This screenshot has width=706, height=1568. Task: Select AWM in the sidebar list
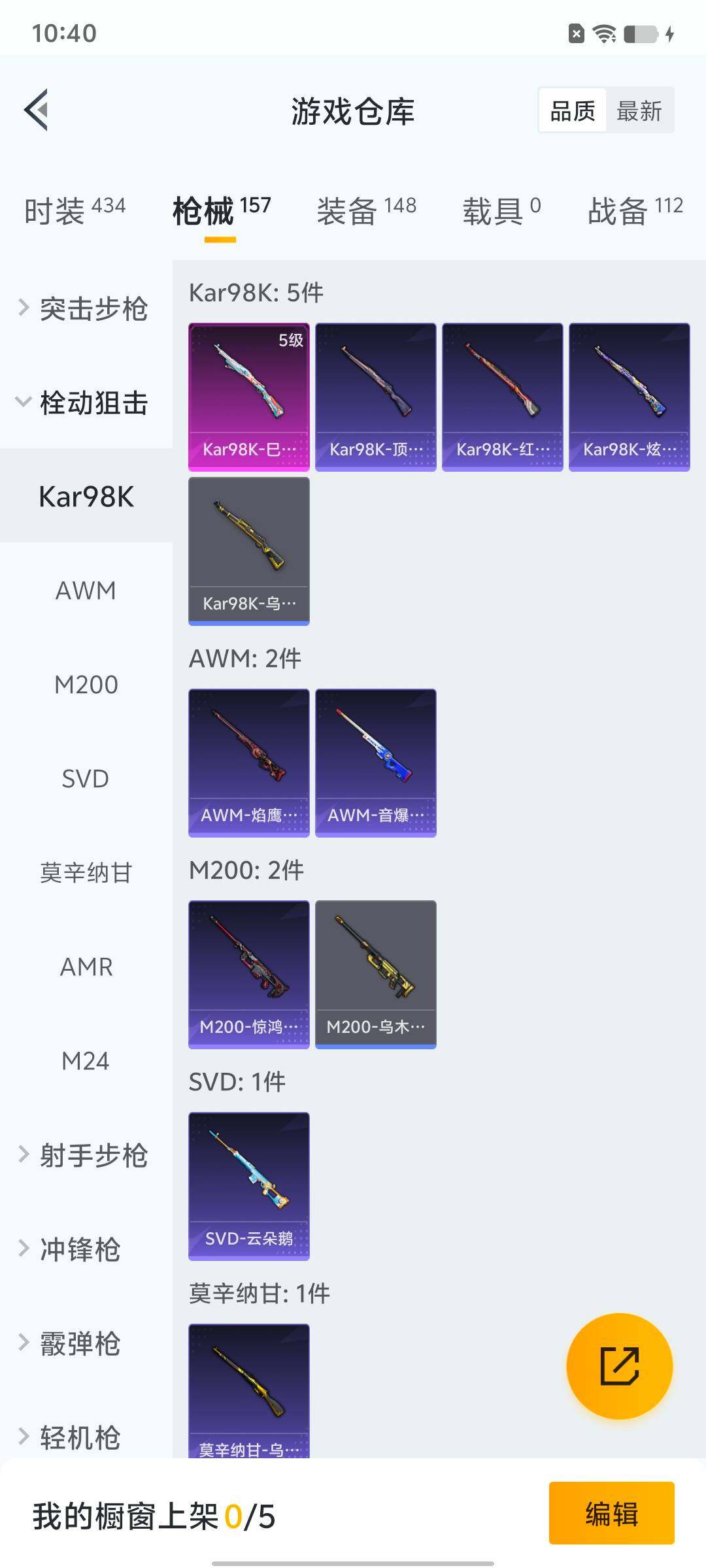[86, 591]
